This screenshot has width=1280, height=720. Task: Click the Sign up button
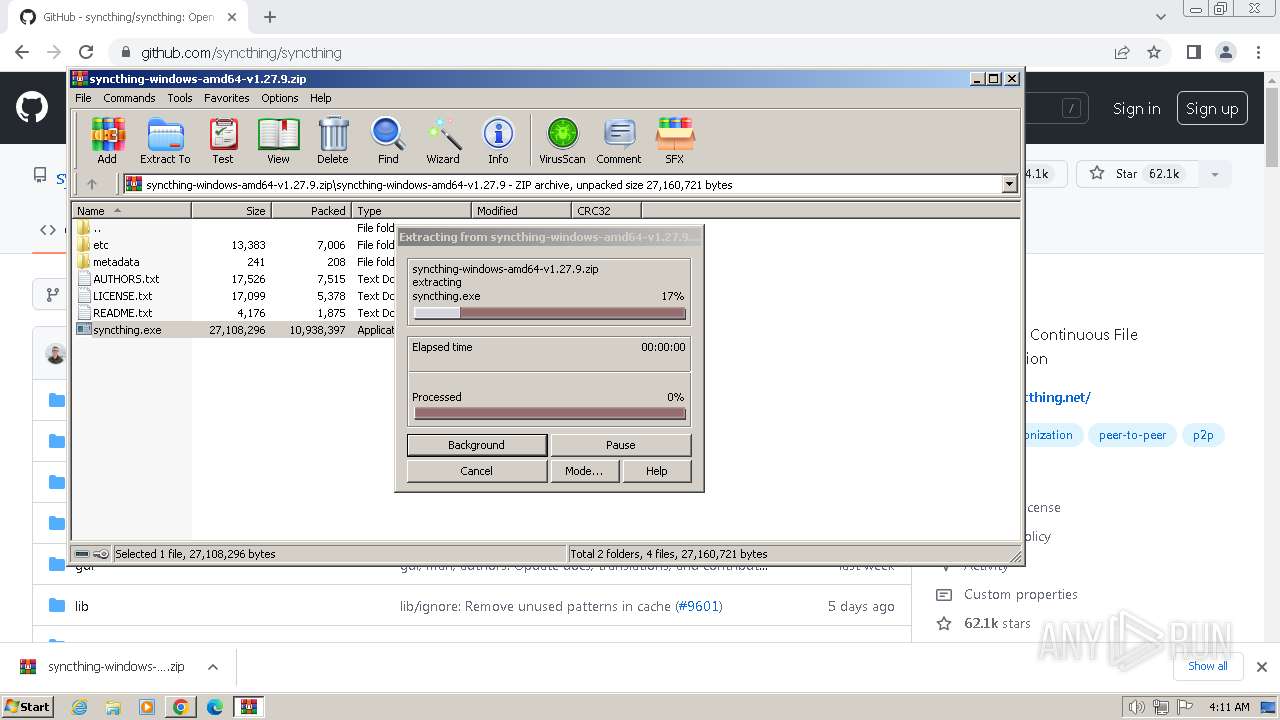1212,108
